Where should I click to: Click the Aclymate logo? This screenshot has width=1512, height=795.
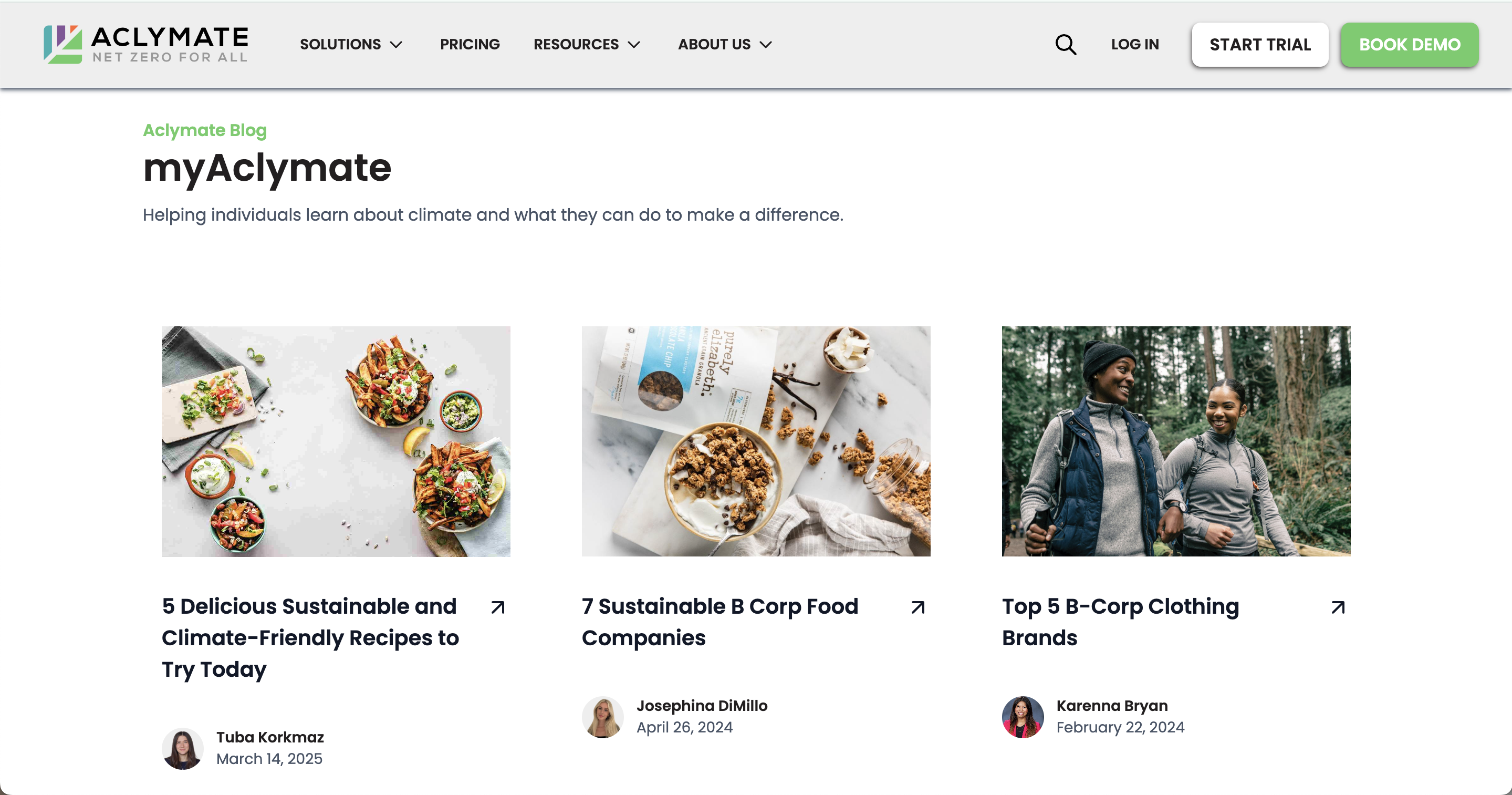point(145,44)
